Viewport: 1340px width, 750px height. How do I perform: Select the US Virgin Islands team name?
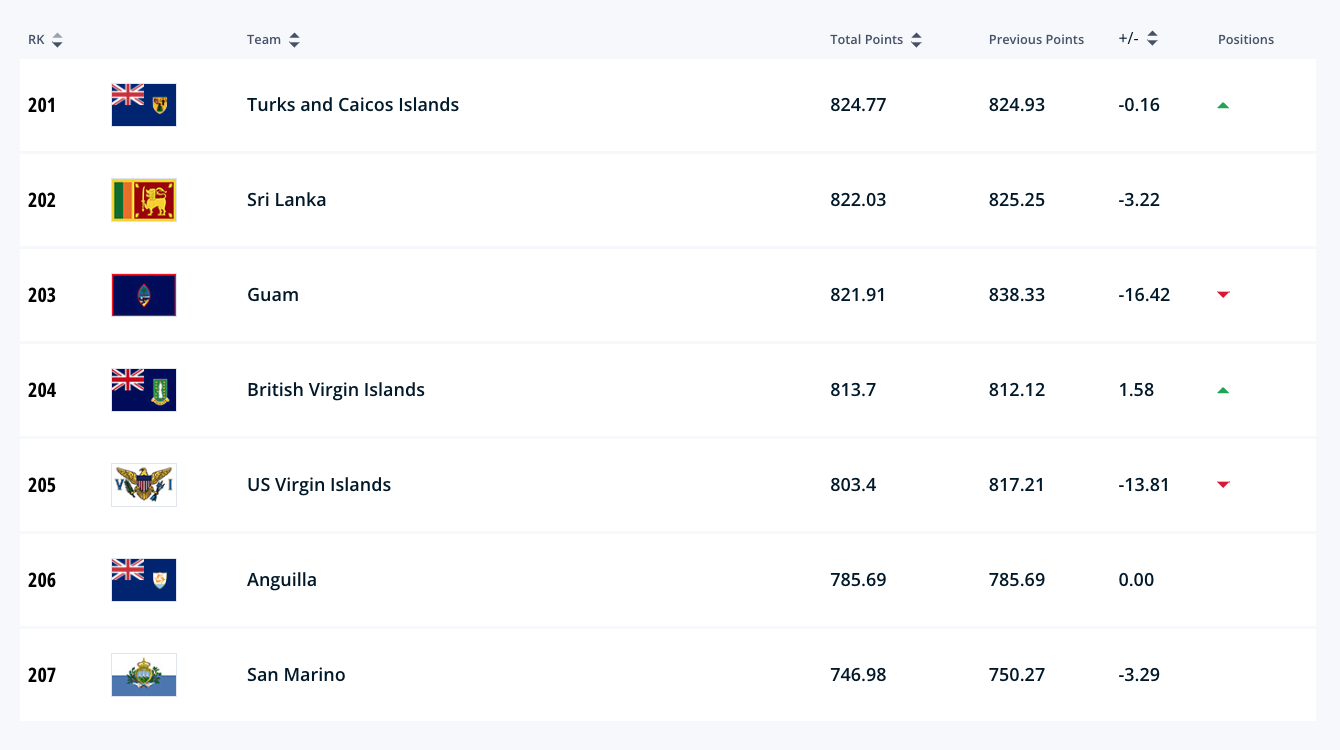point(319,485)
